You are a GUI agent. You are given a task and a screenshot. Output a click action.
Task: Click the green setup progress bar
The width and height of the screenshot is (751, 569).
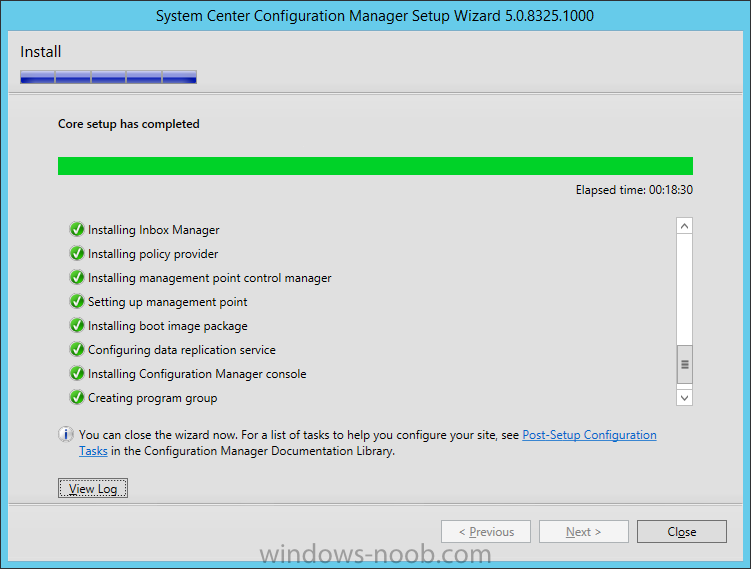pyautogui.click(x=376, y=166)
